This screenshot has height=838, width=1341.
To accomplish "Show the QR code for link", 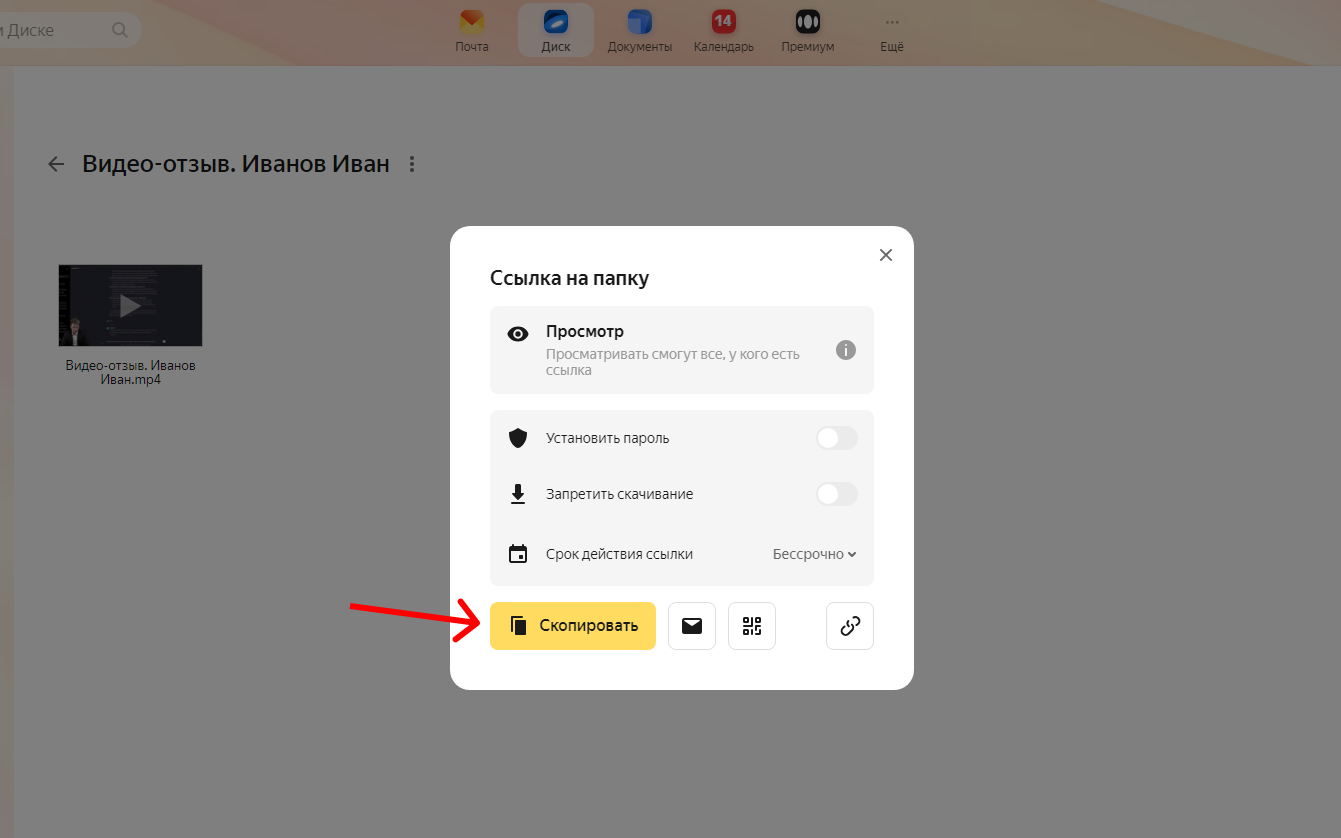I will tap(752, 626).
